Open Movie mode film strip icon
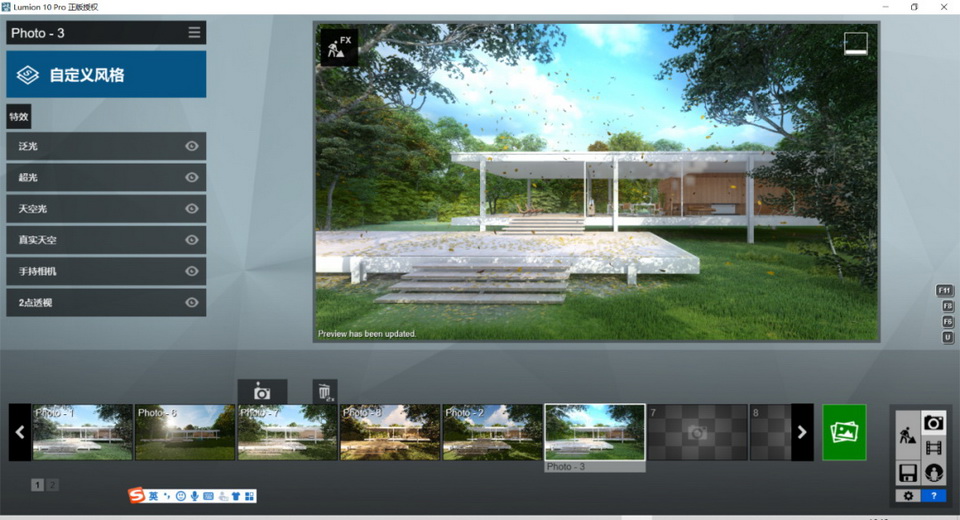 pos(933,448)
